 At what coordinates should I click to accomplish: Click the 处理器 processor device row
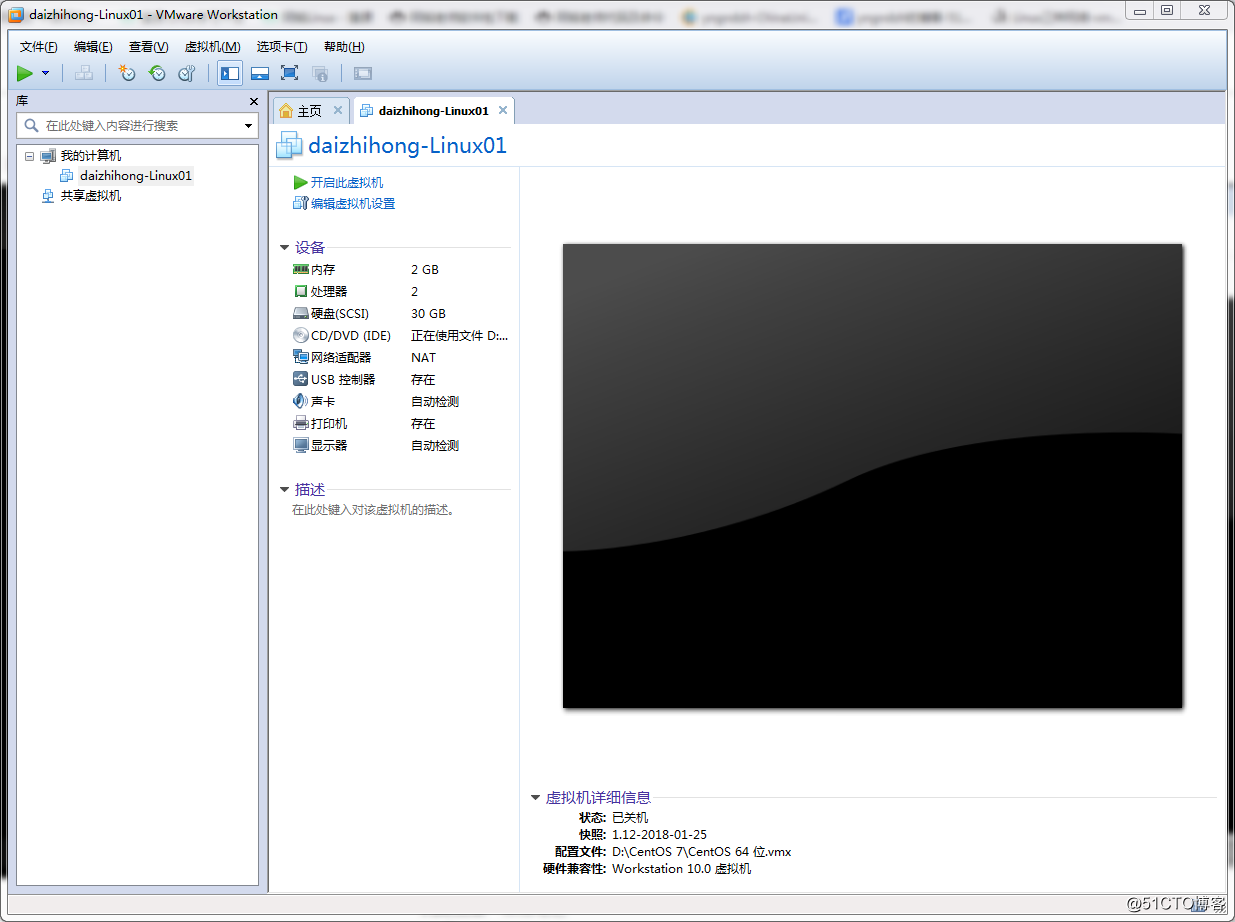click(401, 292)
